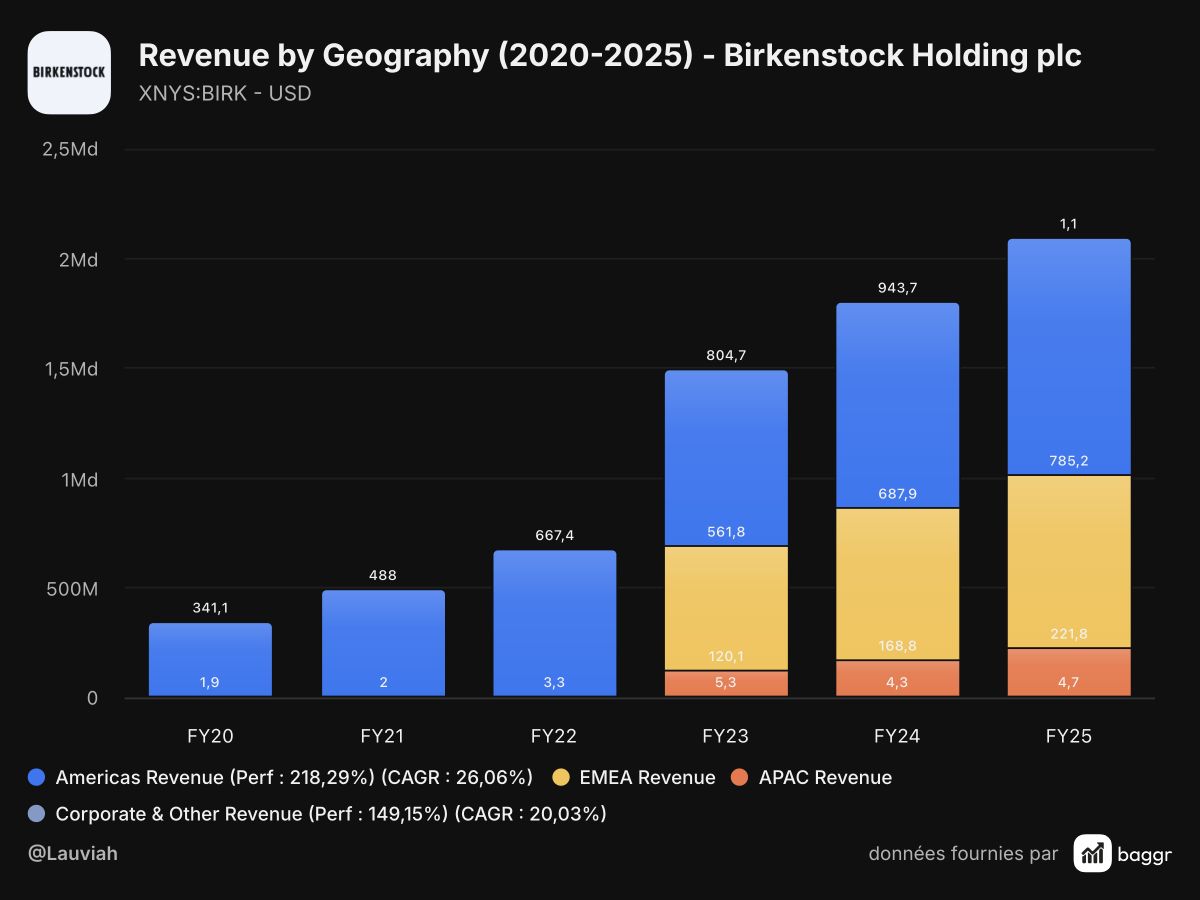
Task: Select the FY24 Americas blue segment
Action: click(x=898, y=405)
